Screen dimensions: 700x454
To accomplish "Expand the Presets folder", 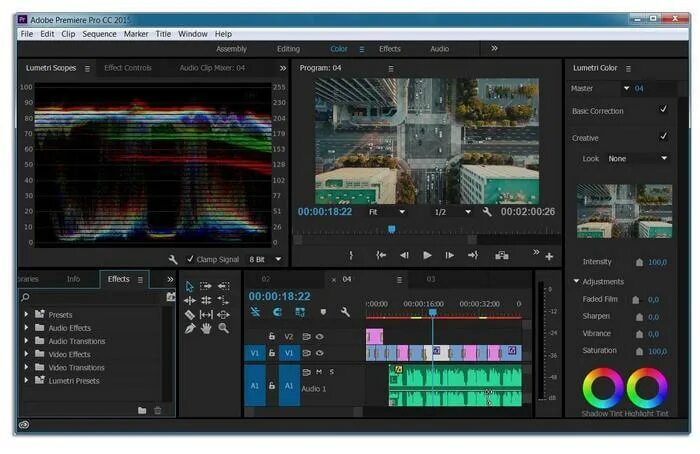I will 26,314.
